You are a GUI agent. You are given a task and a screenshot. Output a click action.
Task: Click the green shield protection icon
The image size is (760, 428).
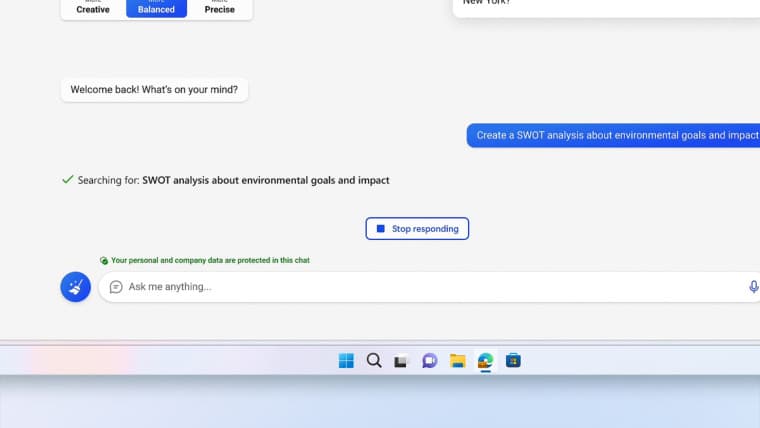(104, 260)
